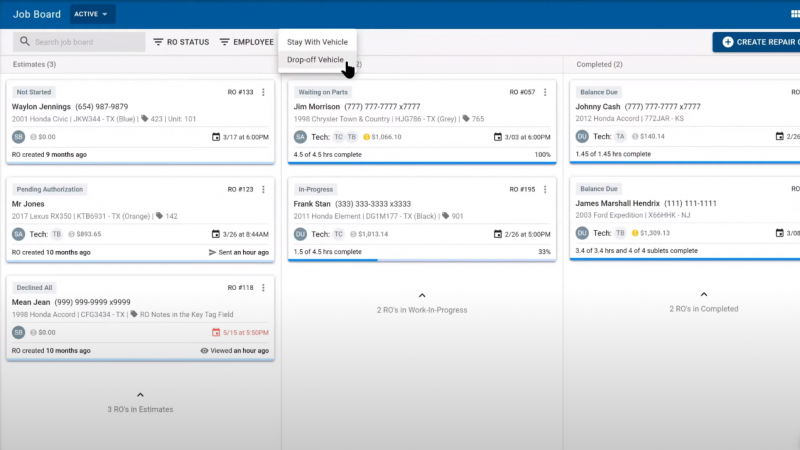Screen dimensions: 800x450
Task: Click the TB tech badge on Mr Jones card
Action: point(56,234)
